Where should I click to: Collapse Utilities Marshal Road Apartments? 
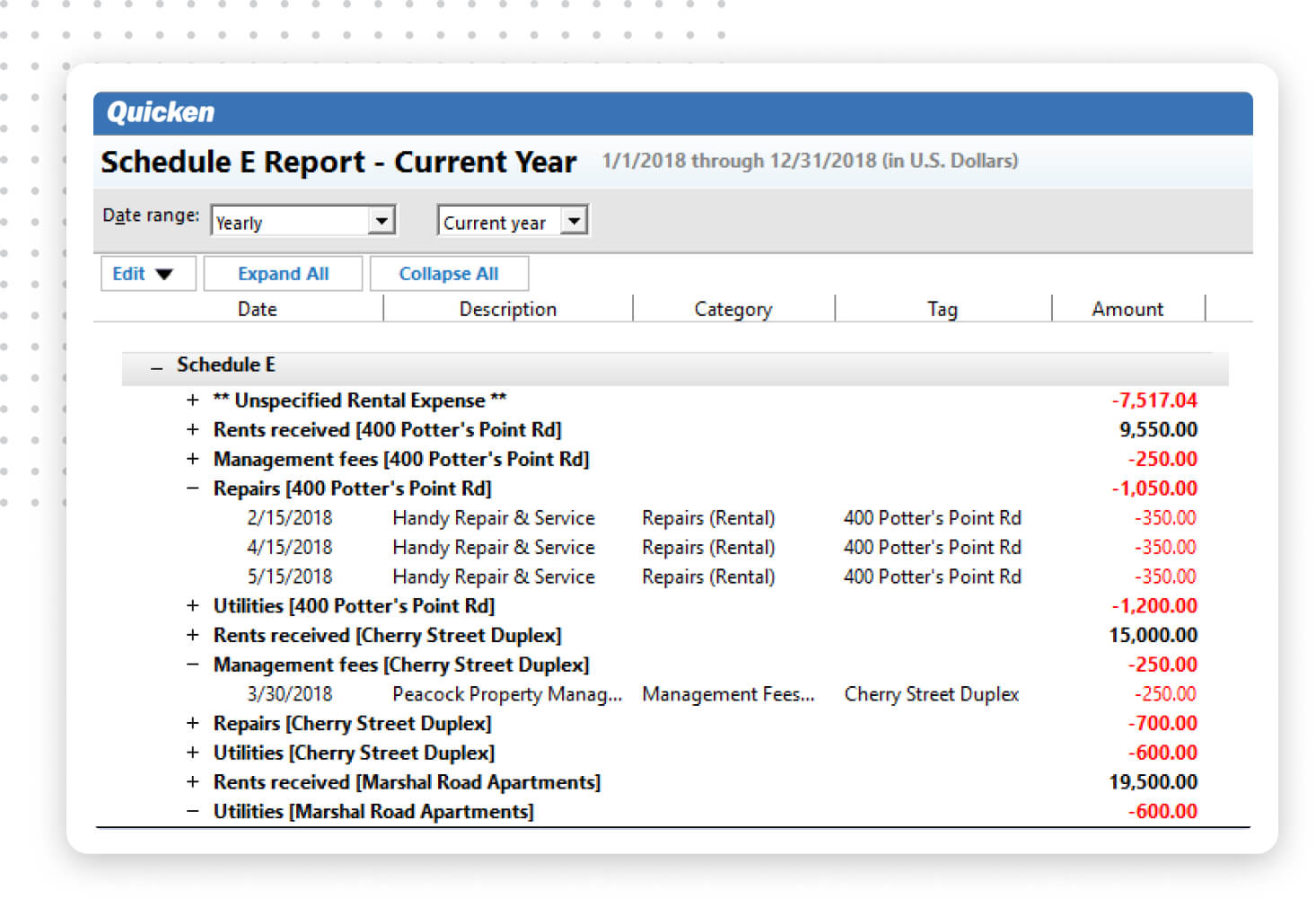pyautogui.click(x=192, y=812)
